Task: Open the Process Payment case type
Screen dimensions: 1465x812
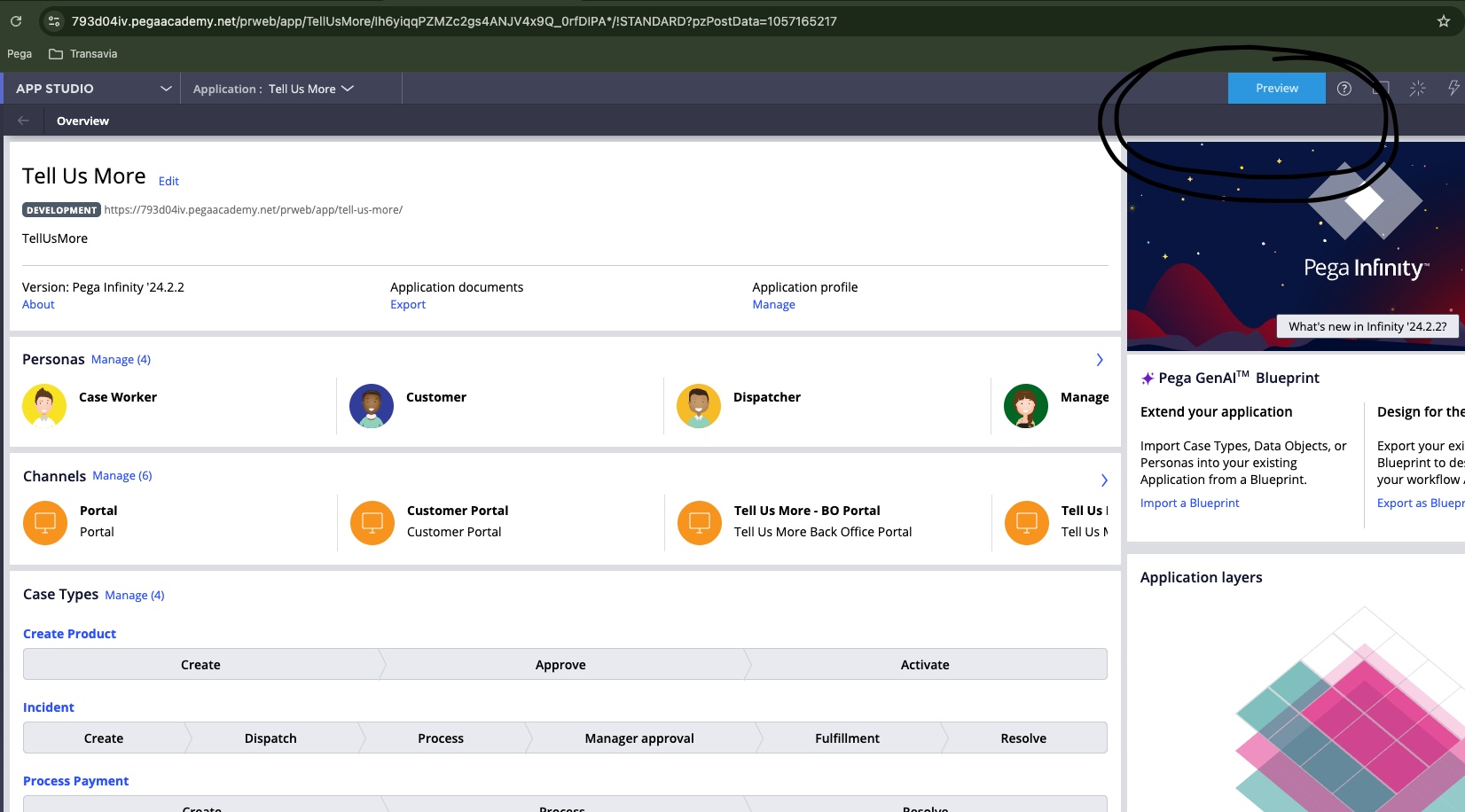Action: [x=75, y=781]
